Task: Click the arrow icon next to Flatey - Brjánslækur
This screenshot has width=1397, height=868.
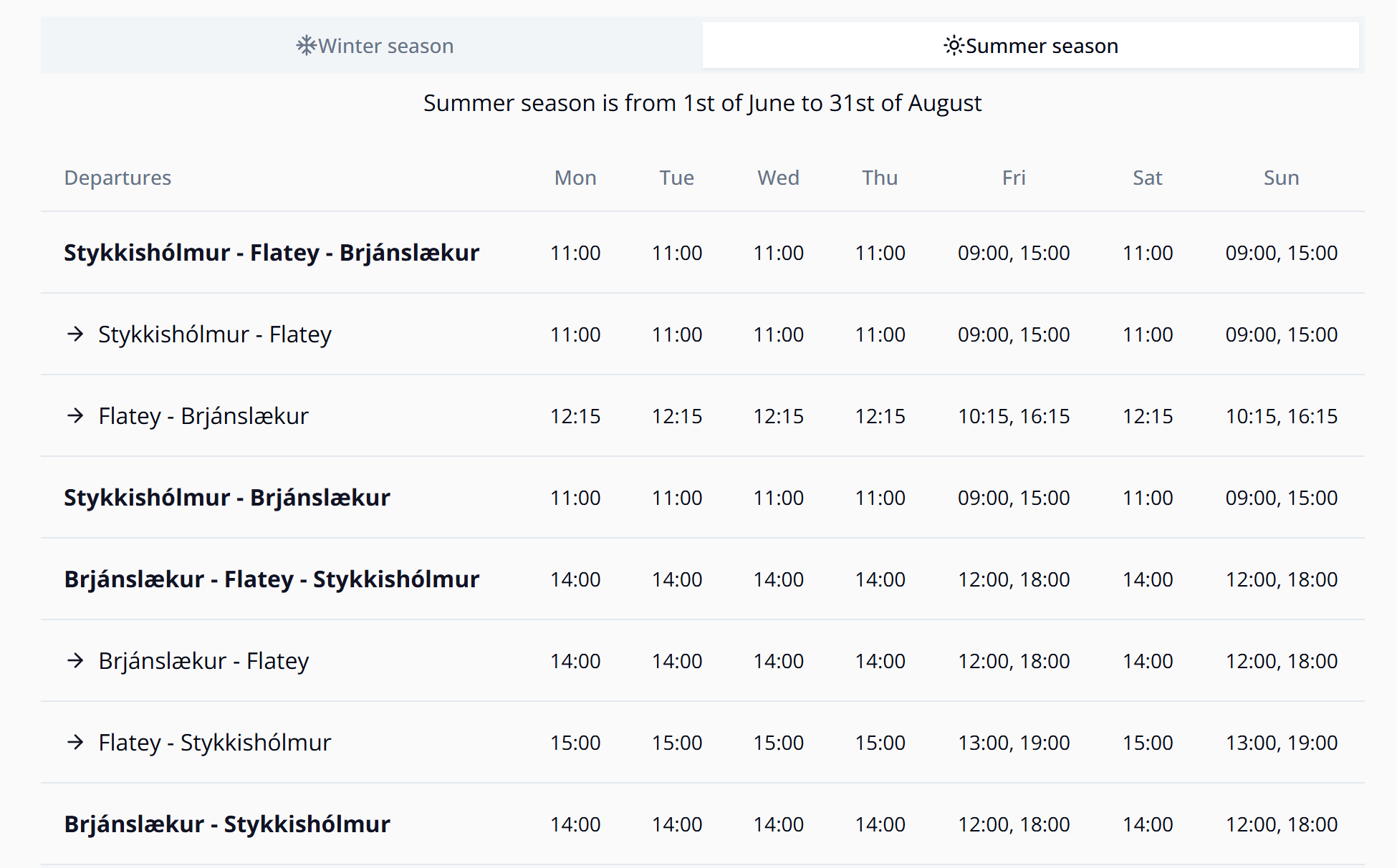Action: pos(75,416)
